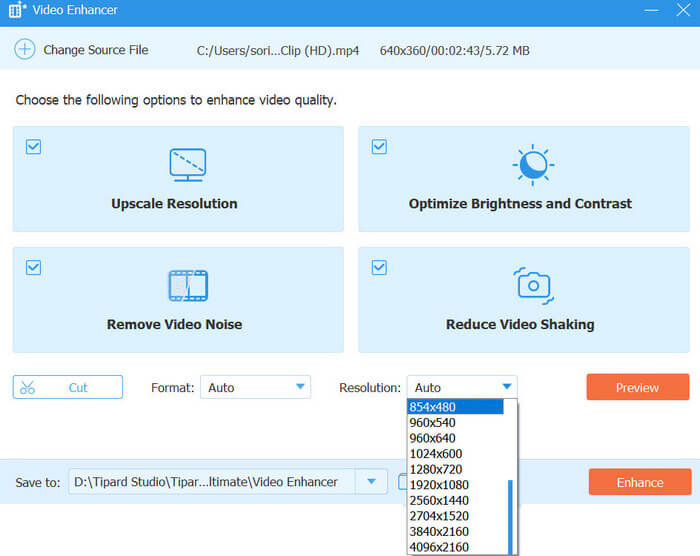Open the Save to path dropdown arrow
Viewport: 700px width, 556px height.
[x=371, y=481]
